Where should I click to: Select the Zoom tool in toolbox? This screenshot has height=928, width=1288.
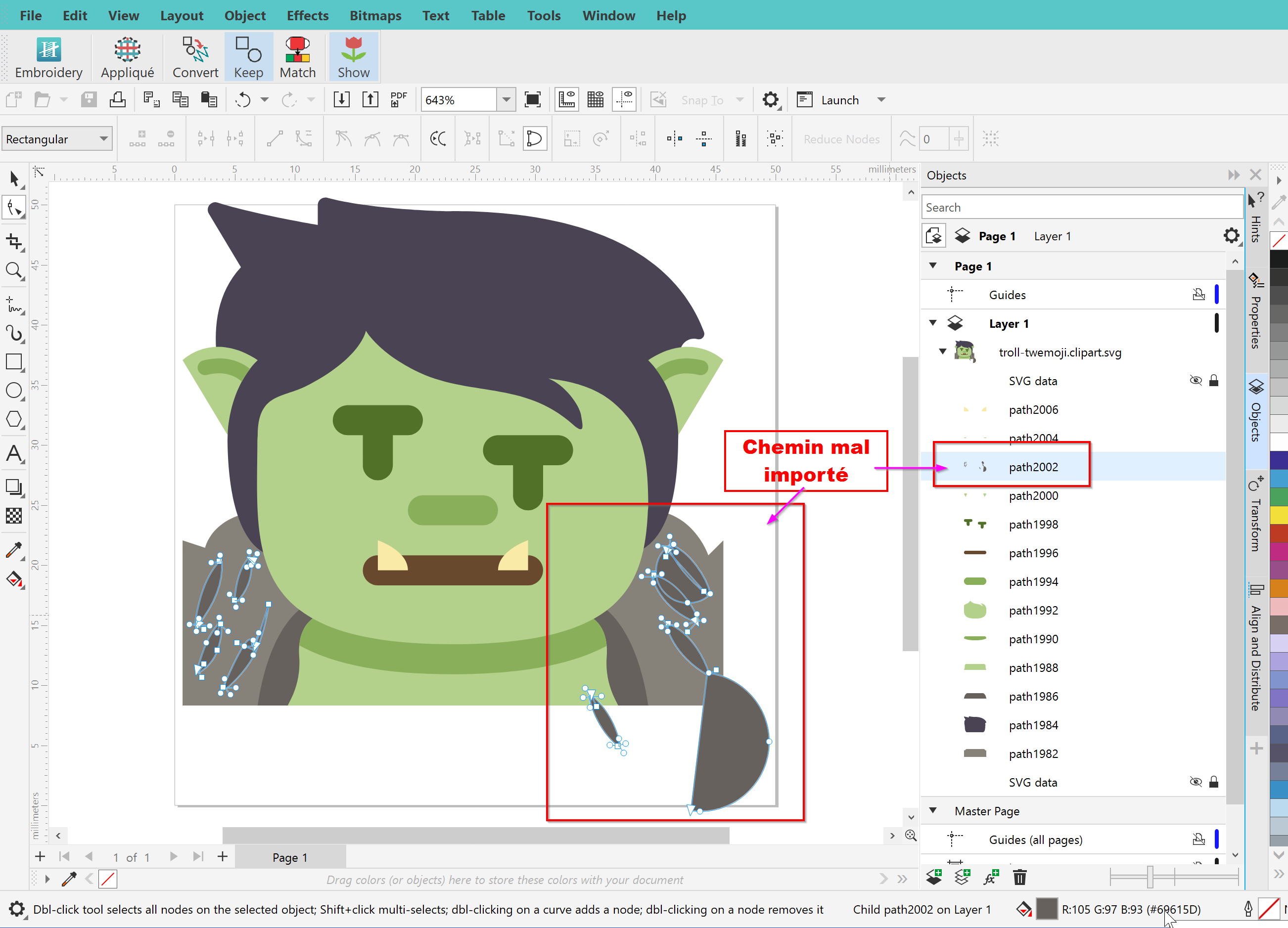[14, 271]
